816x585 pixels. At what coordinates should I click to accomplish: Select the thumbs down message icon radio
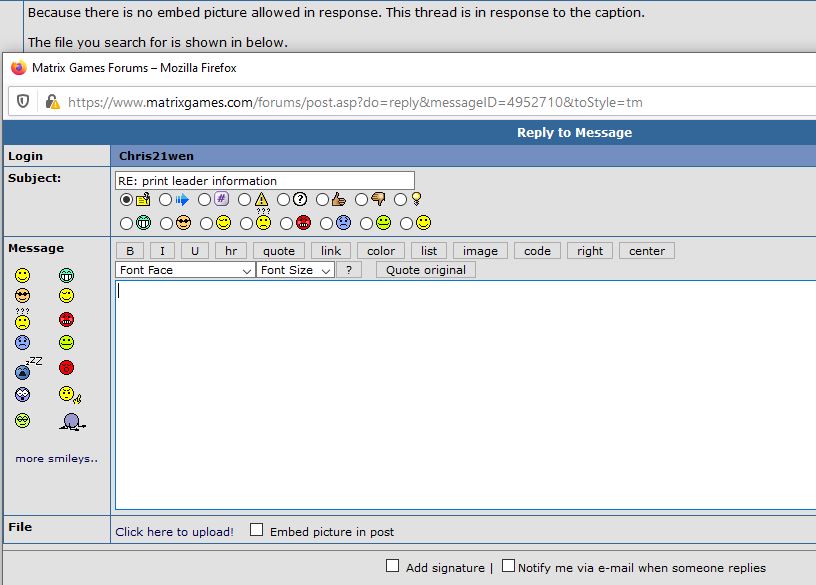pos(361,199)
